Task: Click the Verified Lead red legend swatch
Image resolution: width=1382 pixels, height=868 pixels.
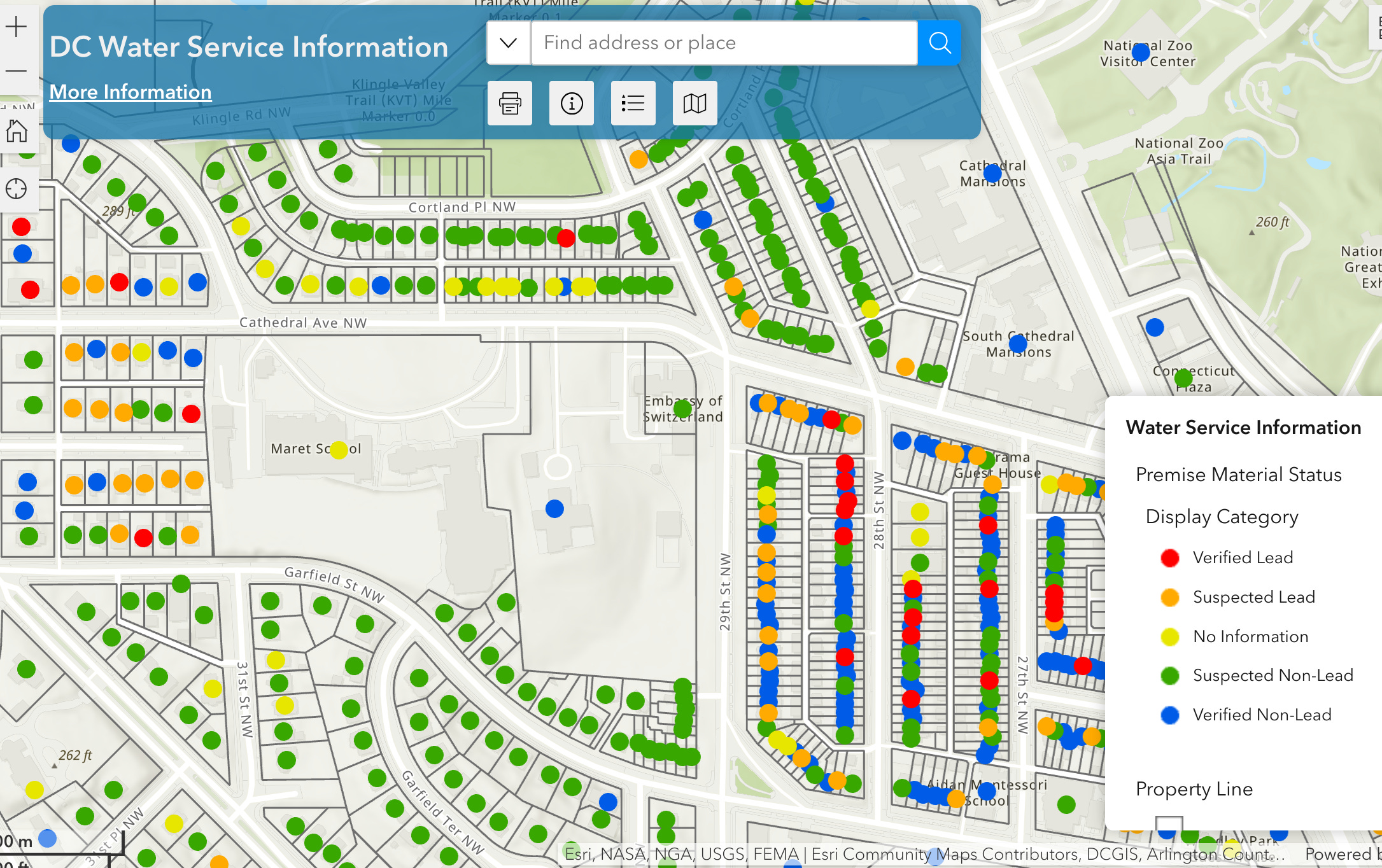Action: [x=1169, y=558]
